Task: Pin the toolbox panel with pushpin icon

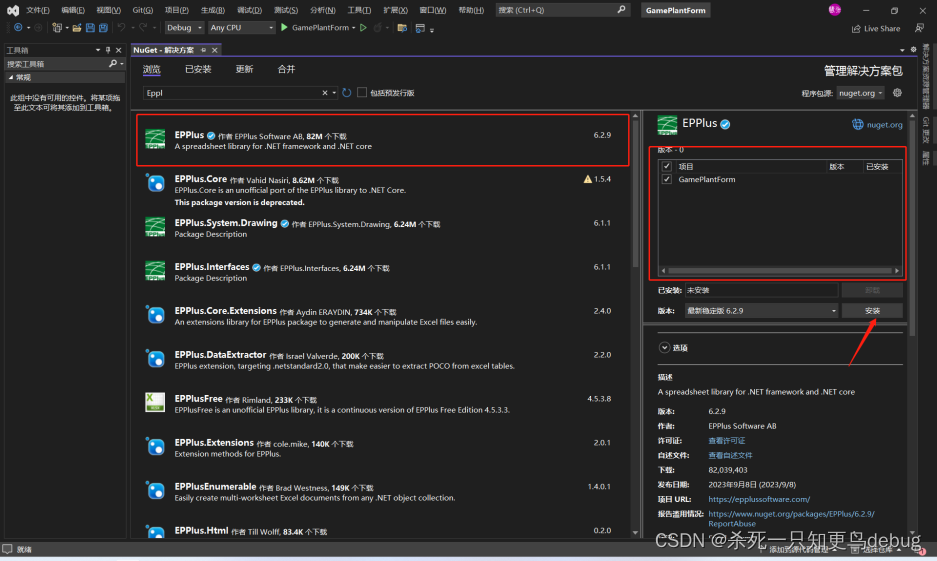Action: pos(108,50)
